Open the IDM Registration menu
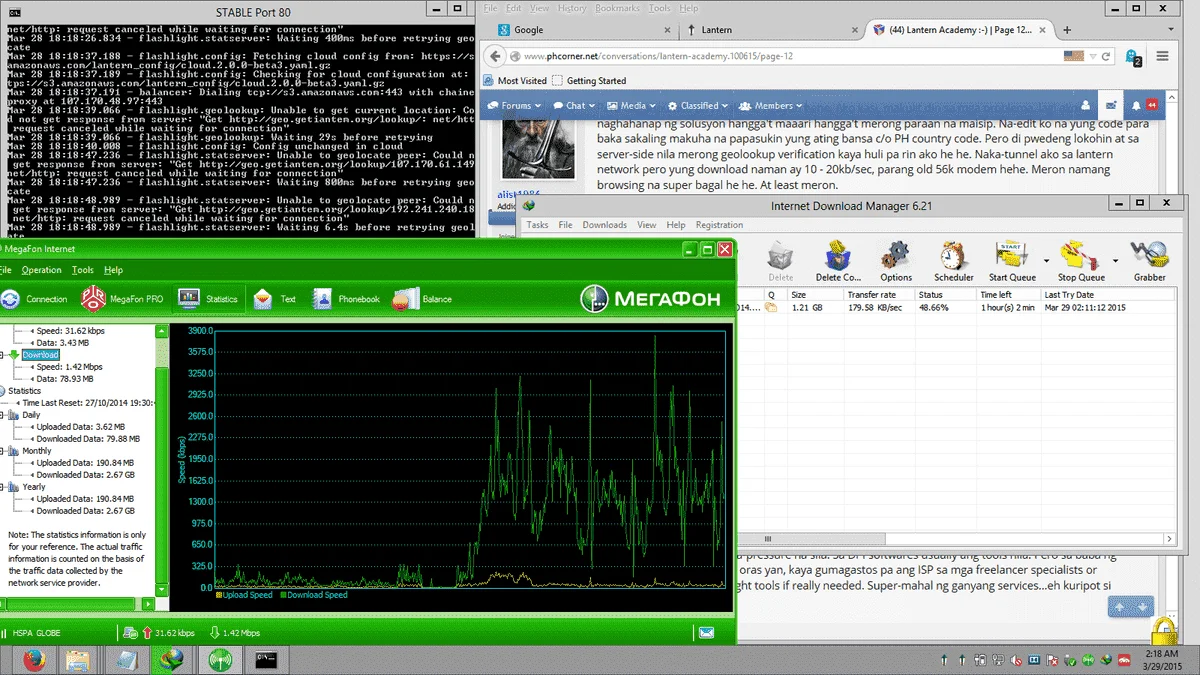 [x=719, y=225]
